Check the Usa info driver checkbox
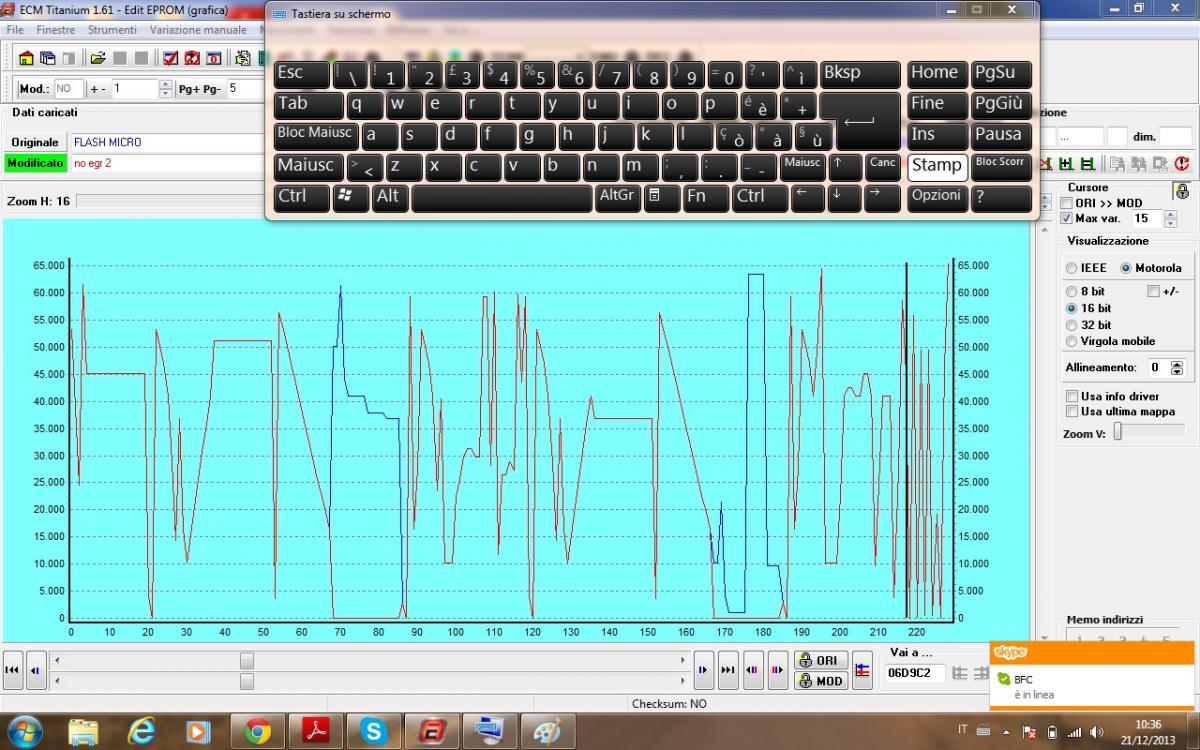This screenshot has height=750, width=1200. click(x=1072, y=396)
